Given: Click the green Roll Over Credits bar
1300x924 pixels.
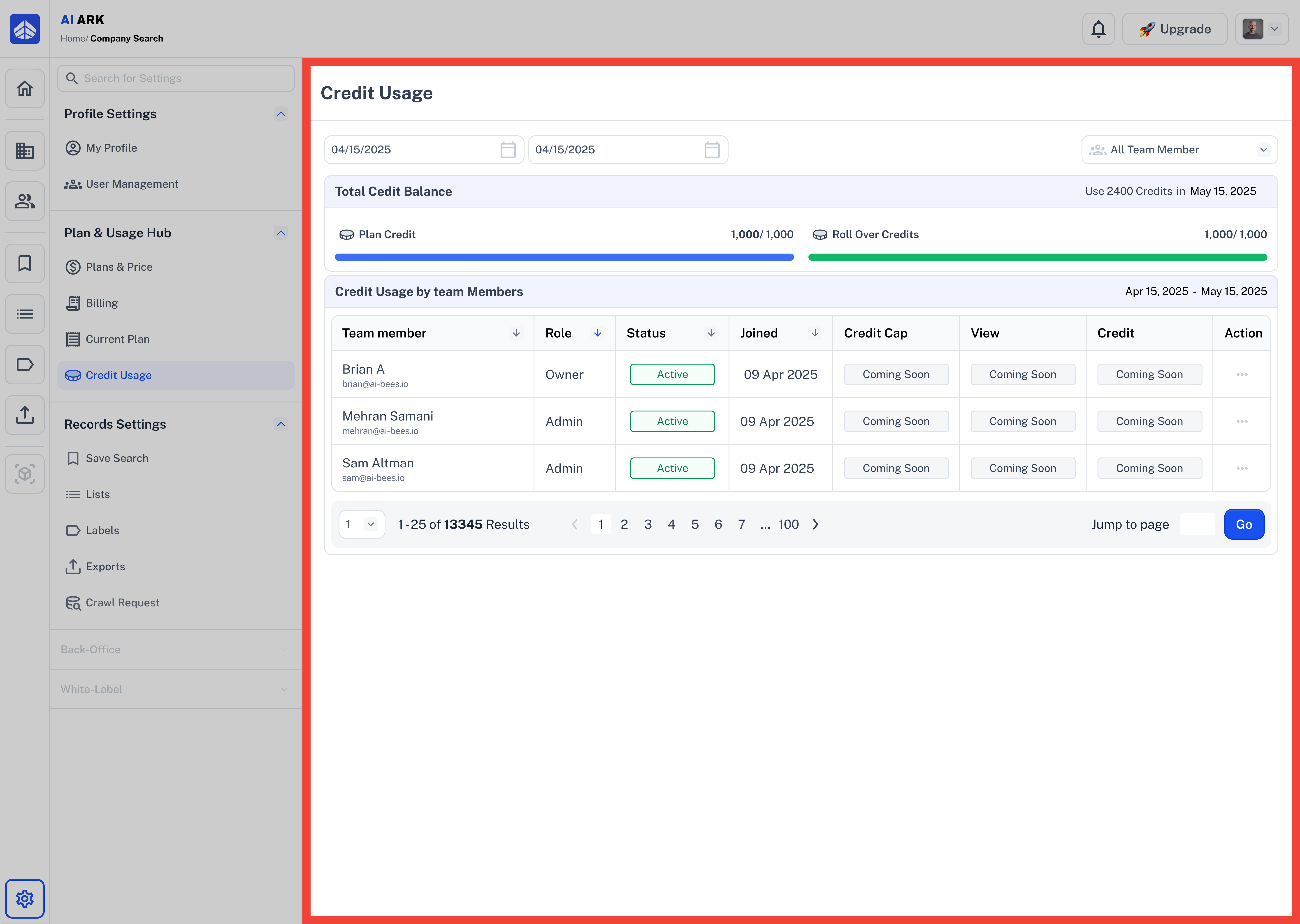Looking at the screenshot, I should tap(1038, 257).
